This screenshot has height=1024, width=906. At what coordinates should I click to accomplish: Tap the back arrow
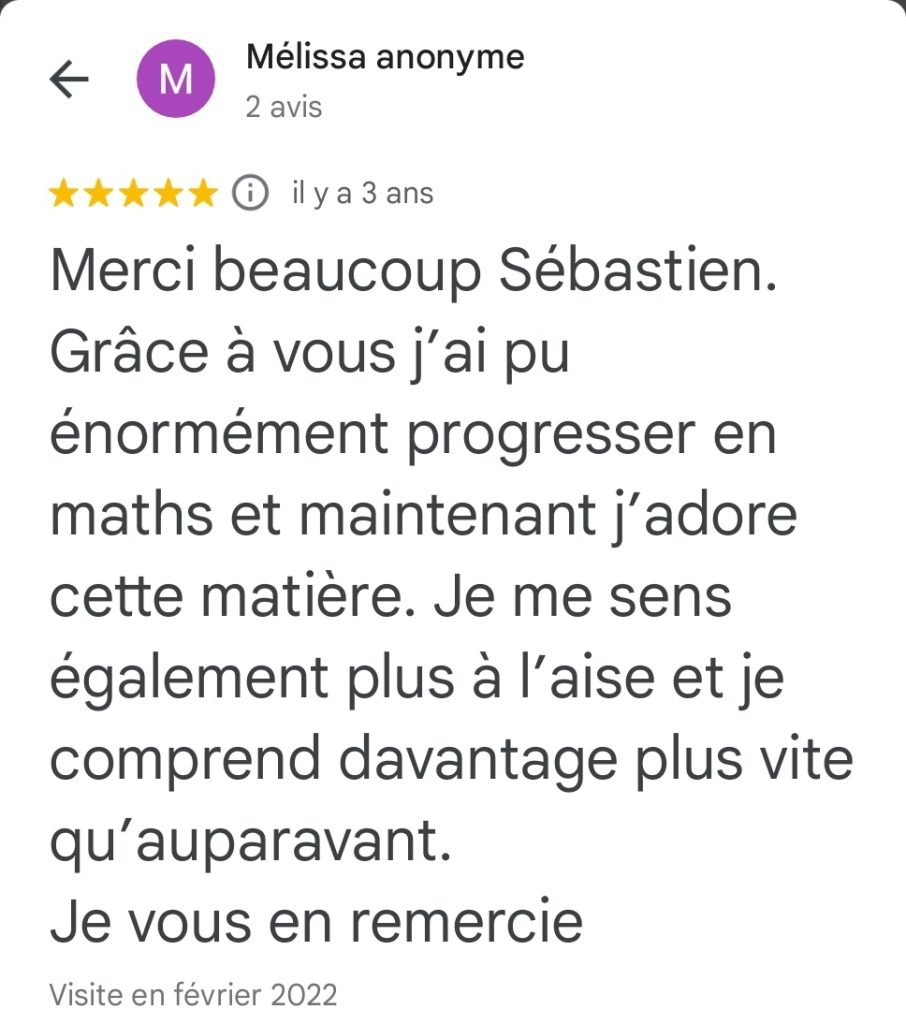(69, 80)
